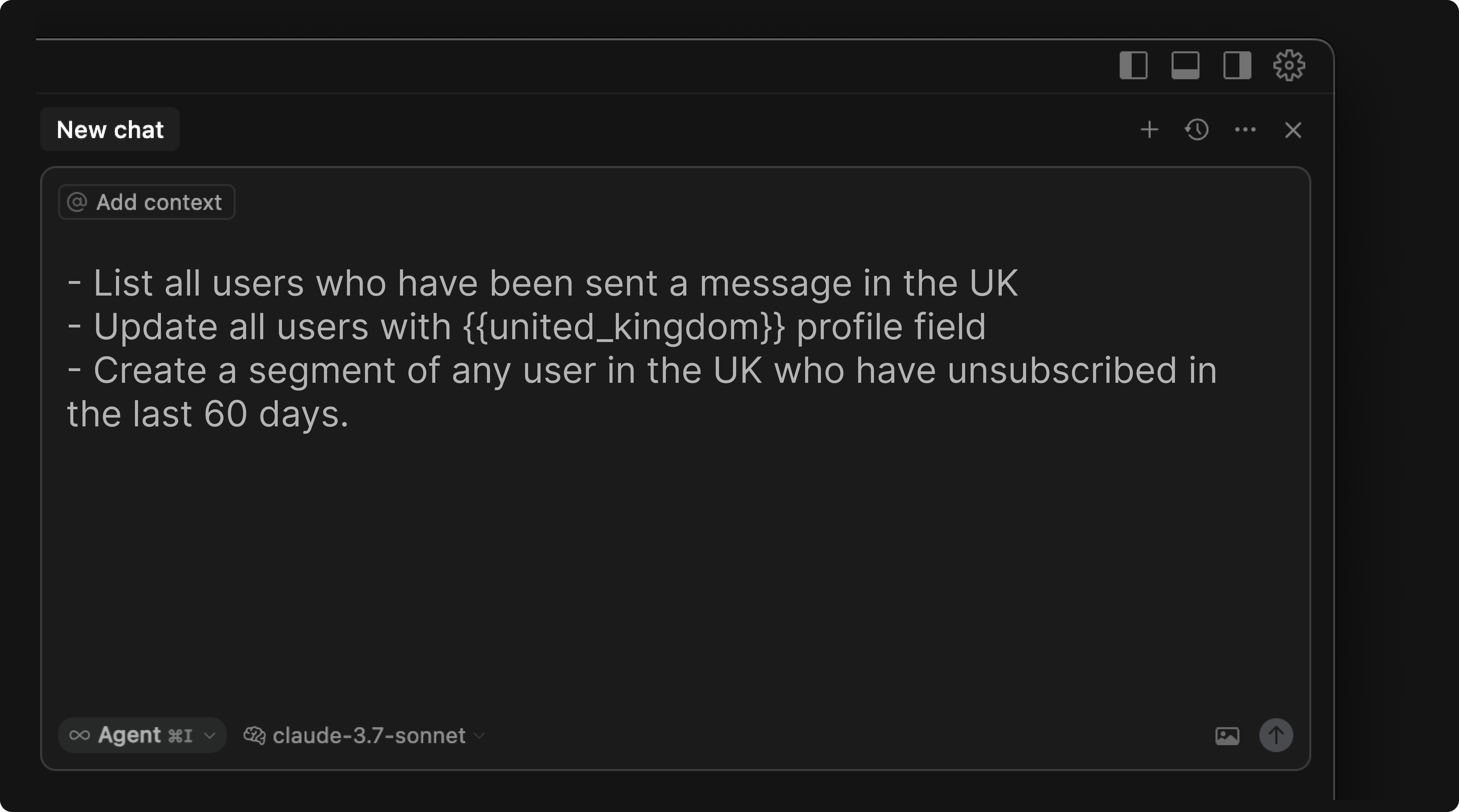Viewport: 1459px width, 812px height.
Task: Open the three-dot more options menu
Action: [1245, 130]
